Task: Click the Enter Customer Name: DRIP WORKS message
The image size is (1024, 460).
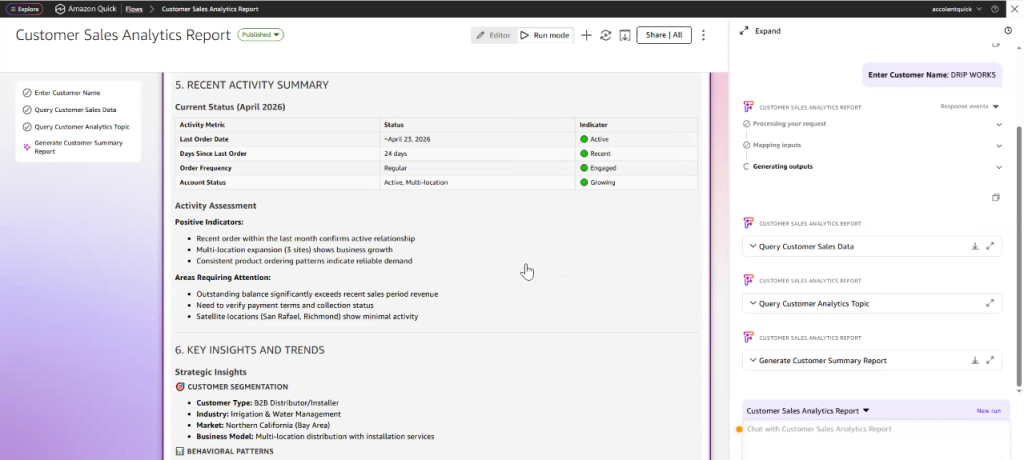Action: tap(931, 75)
